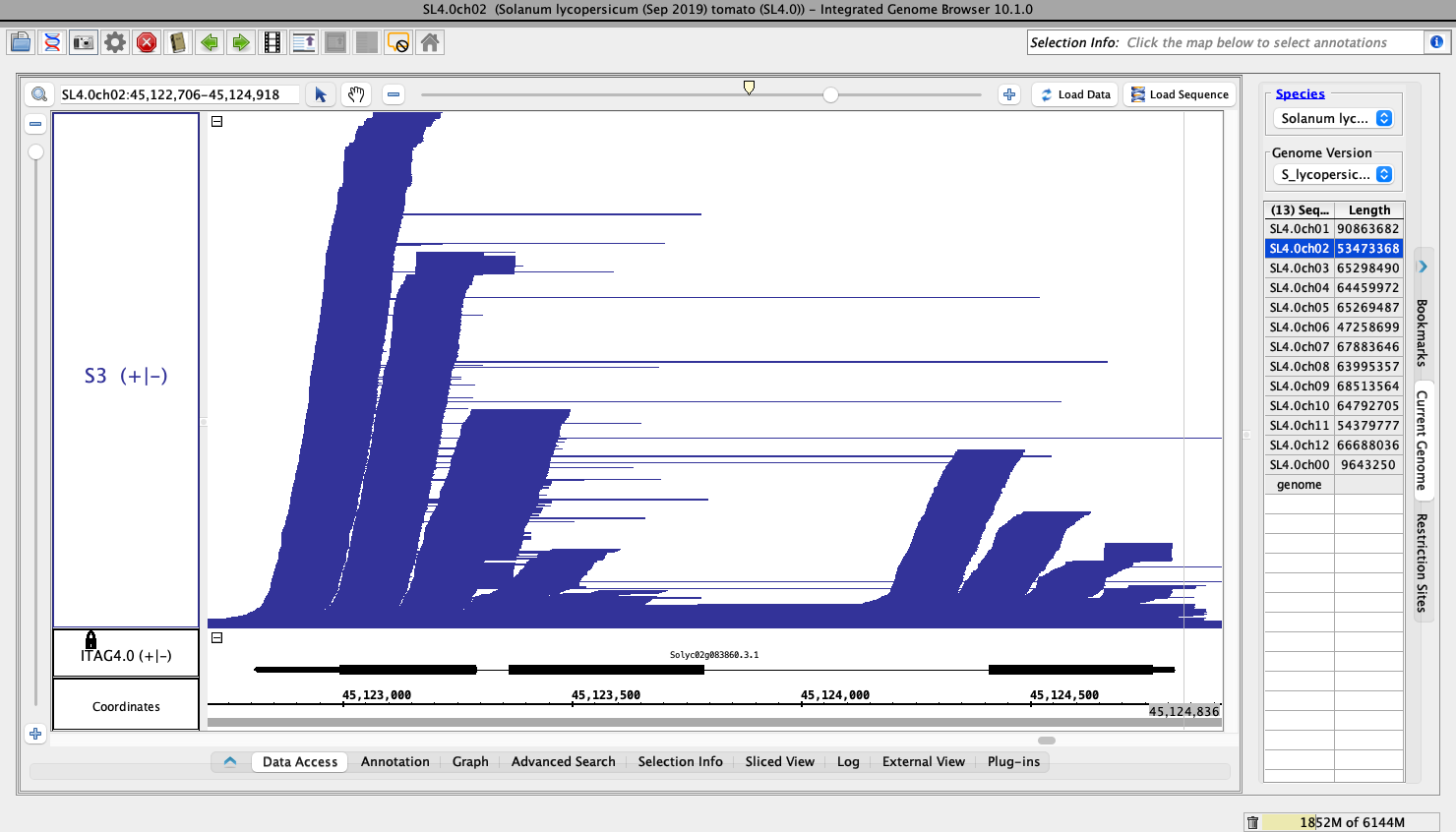Run garbage collection with trash can icon
Viewport: 1456px width, 832px height.
click(x=1252, y=822)
